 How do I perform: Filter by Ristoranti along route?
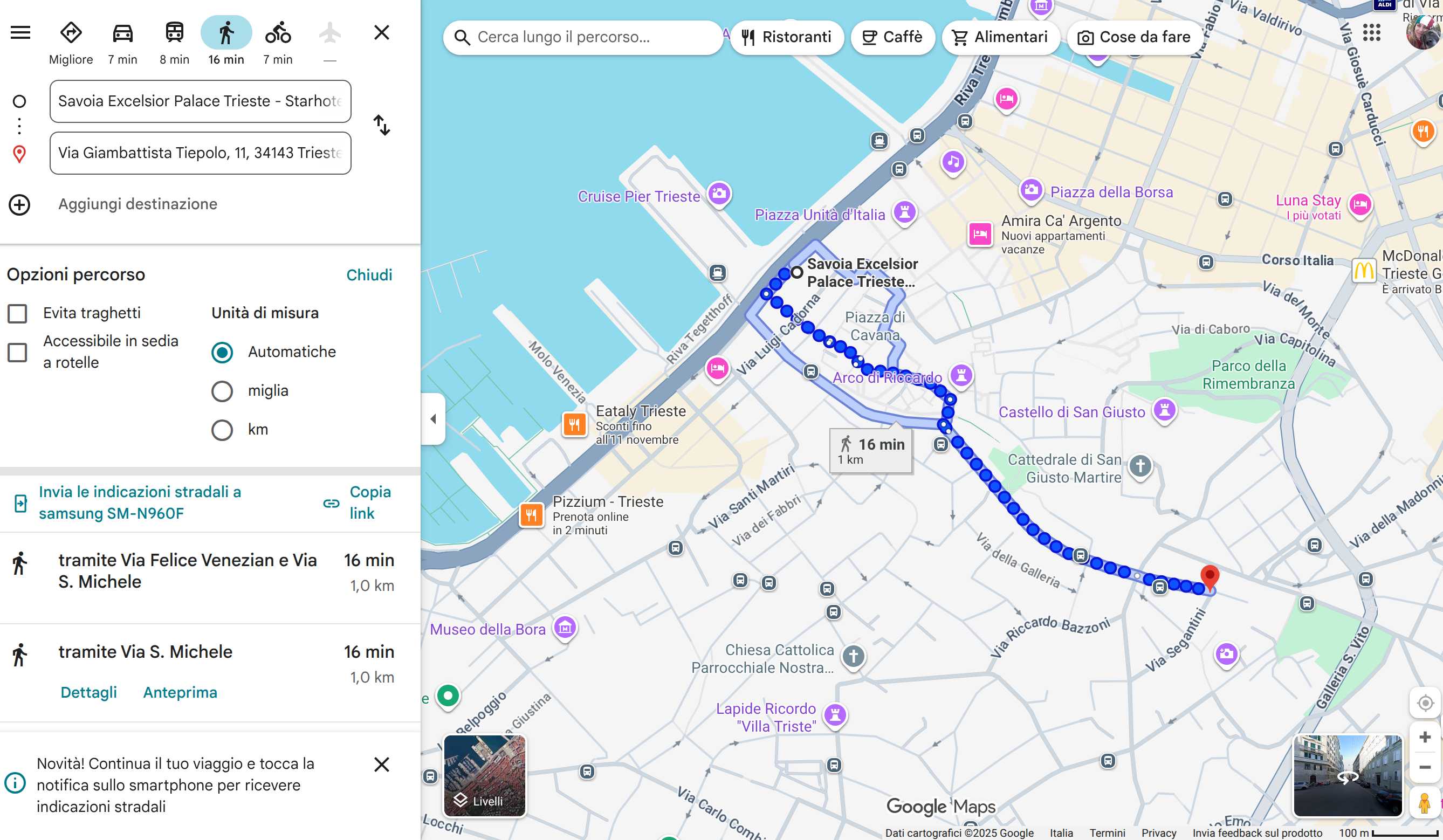[x=787, y=37]
